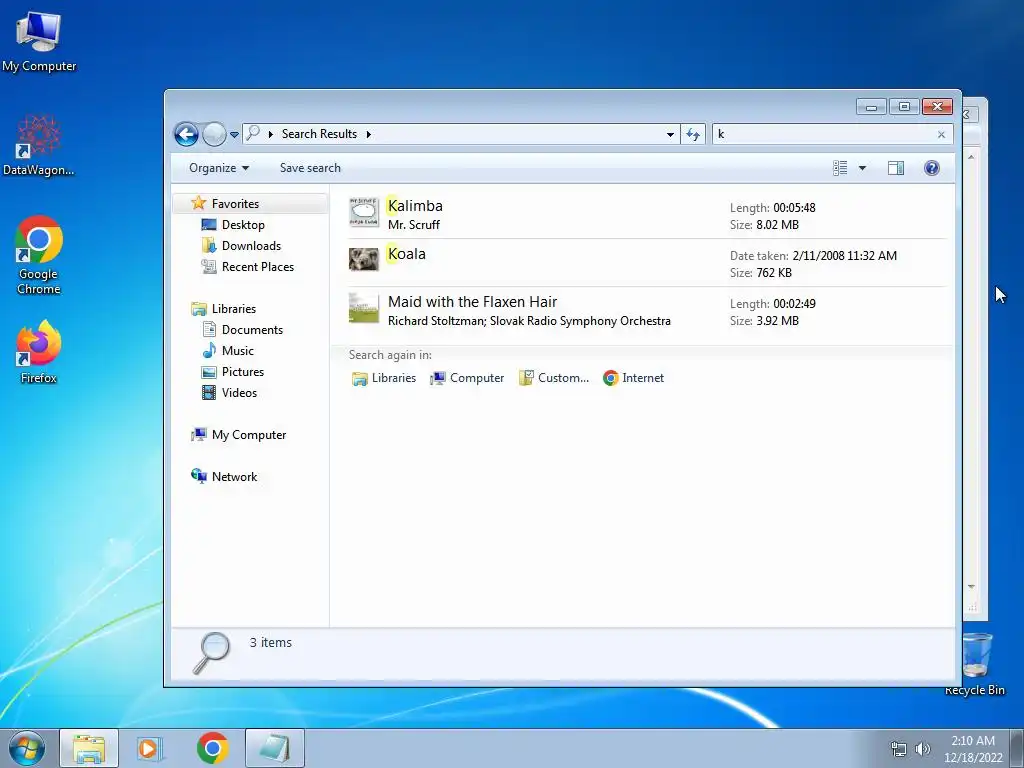Open Desktop under Favorites

(243, 225)
